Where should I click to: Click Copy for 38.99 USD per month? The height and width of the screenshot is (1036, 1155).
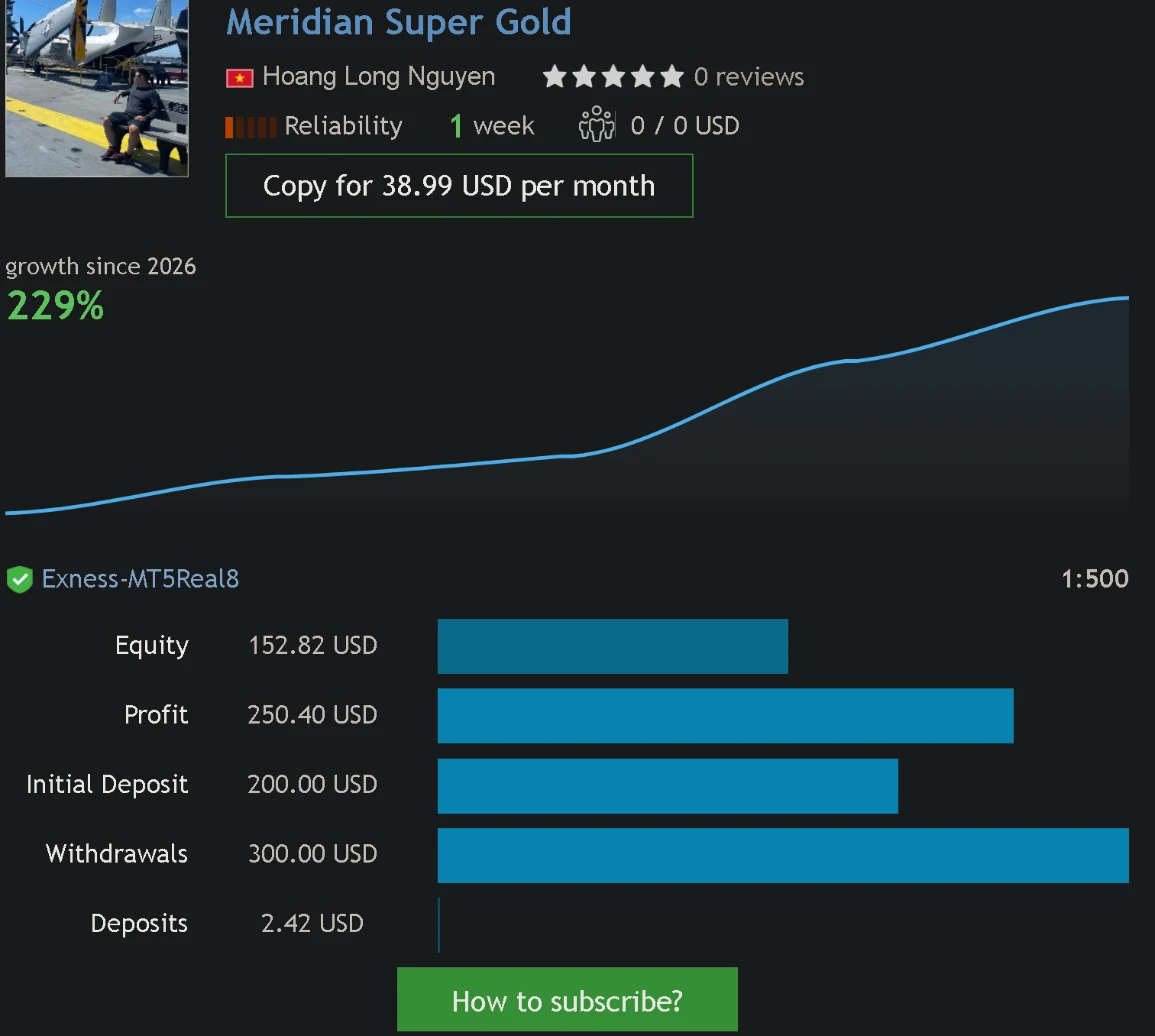tap(459, 186)
